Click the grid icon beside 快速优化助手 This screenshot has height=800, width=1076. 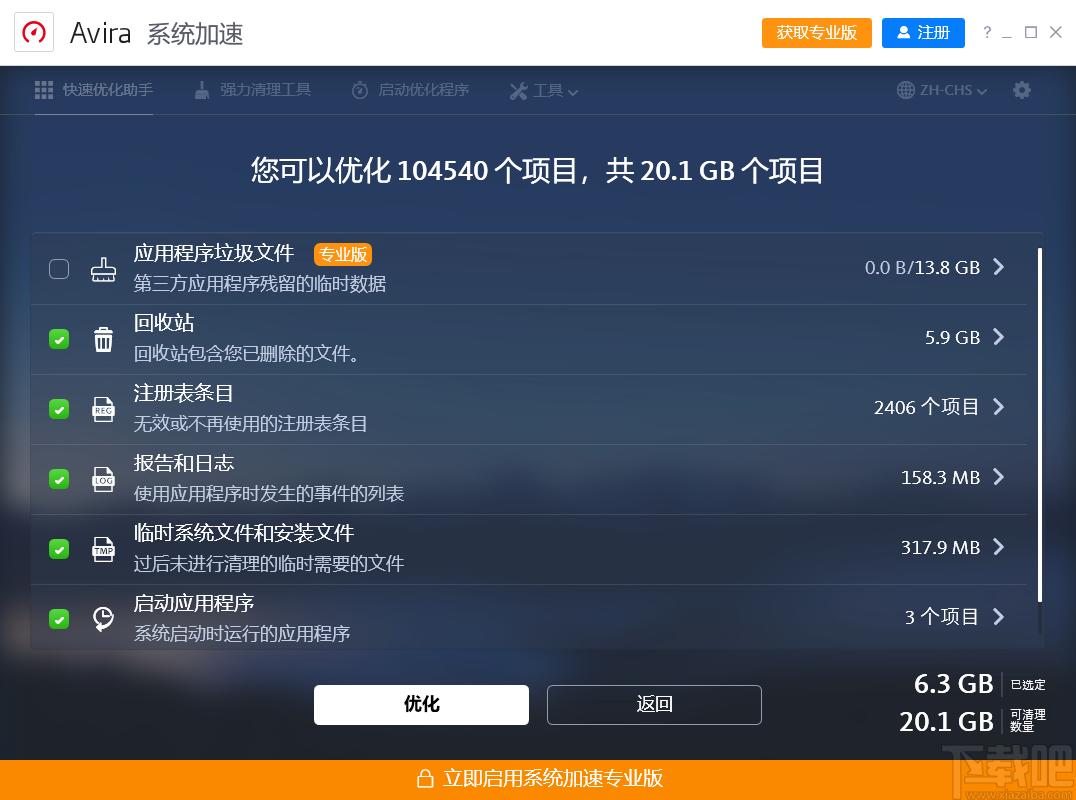click(44, 90)
